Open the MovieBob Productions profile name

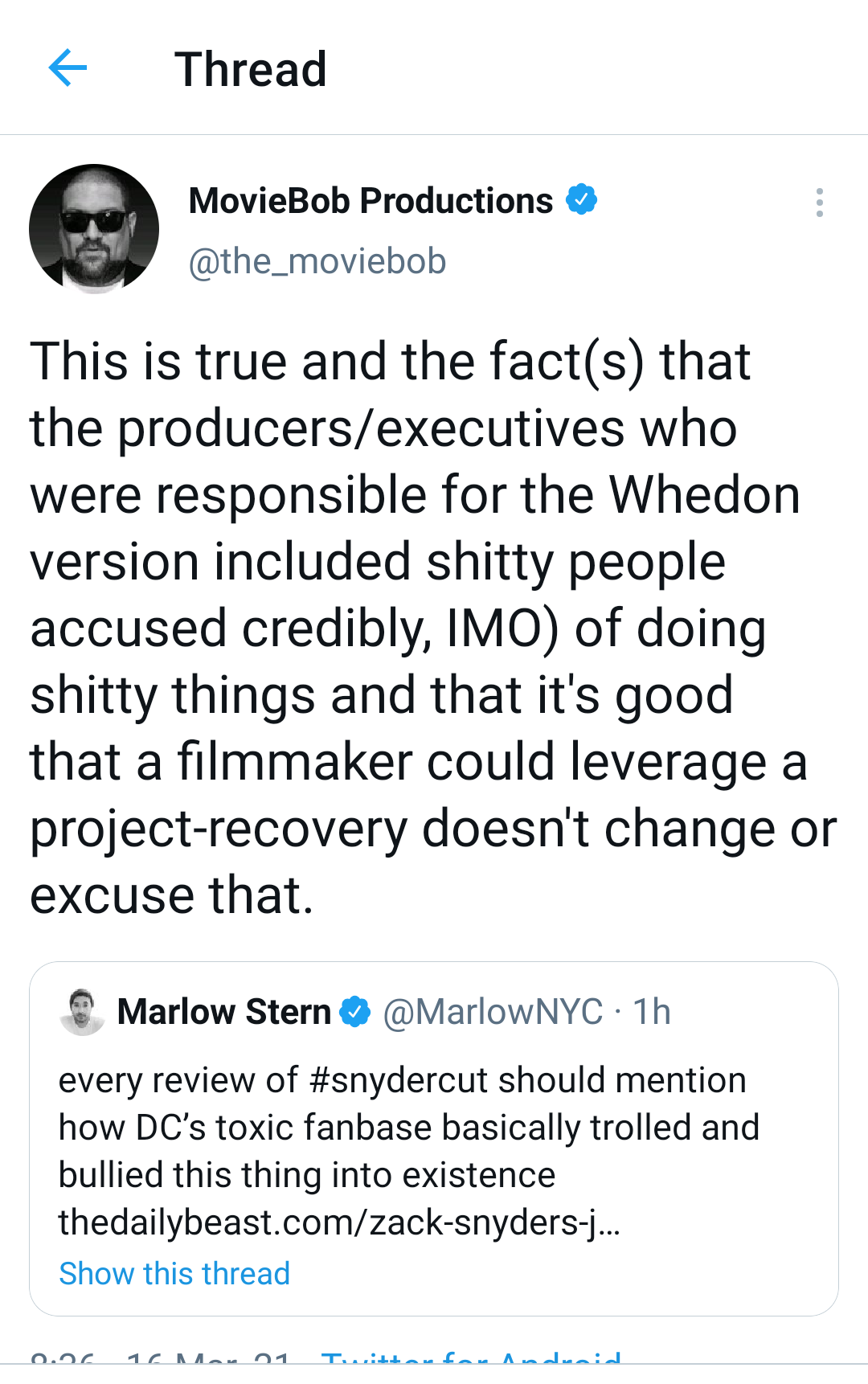point(371,201)
